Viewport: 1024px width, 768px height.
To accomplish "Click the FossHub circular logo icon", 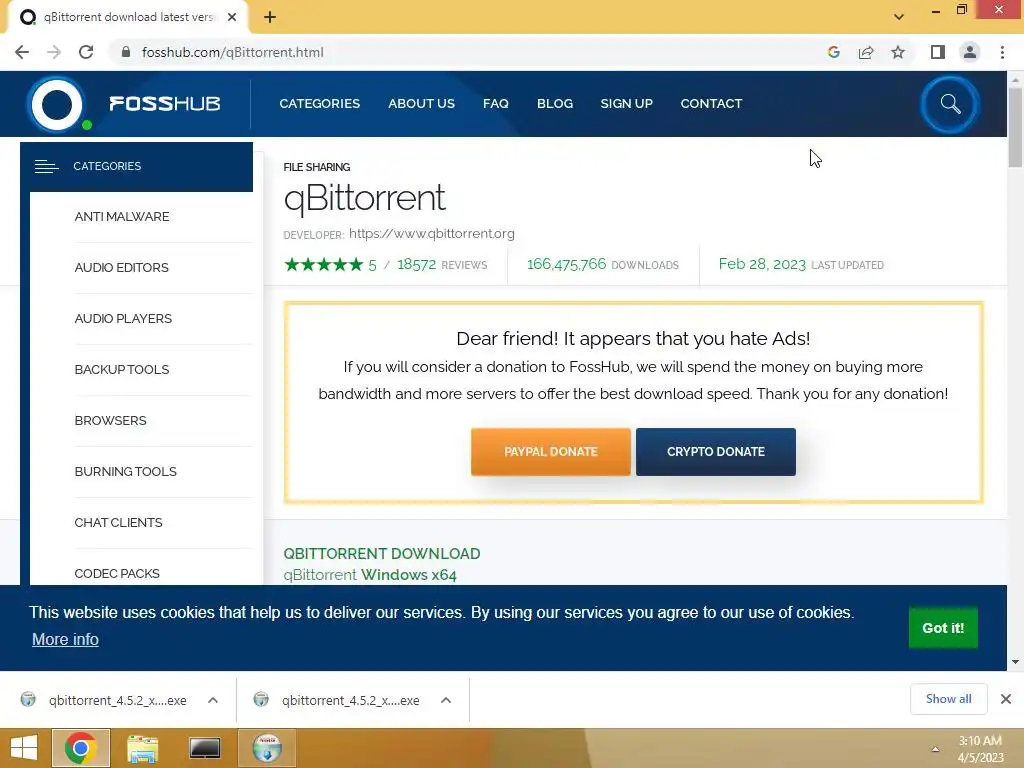I will tap(57, 104).
